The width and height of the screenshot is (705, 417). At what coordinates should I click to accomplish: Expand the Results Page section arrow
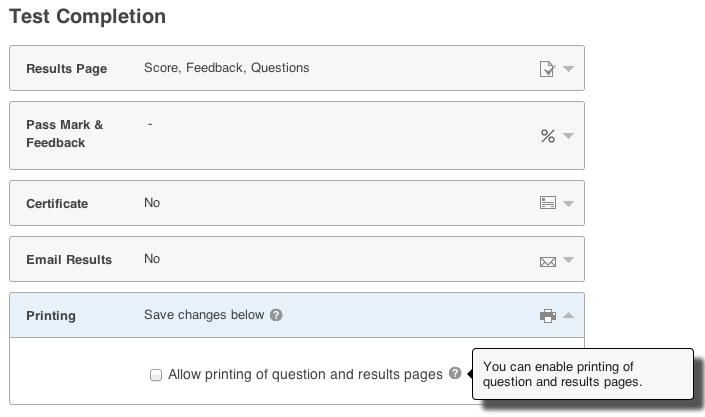click(568, 69)
